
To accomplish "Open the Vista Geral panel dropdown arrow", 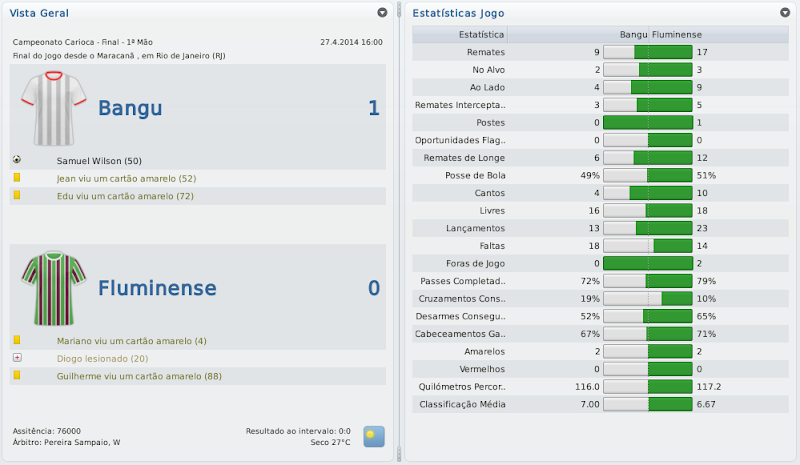I will tap(382, 13).
